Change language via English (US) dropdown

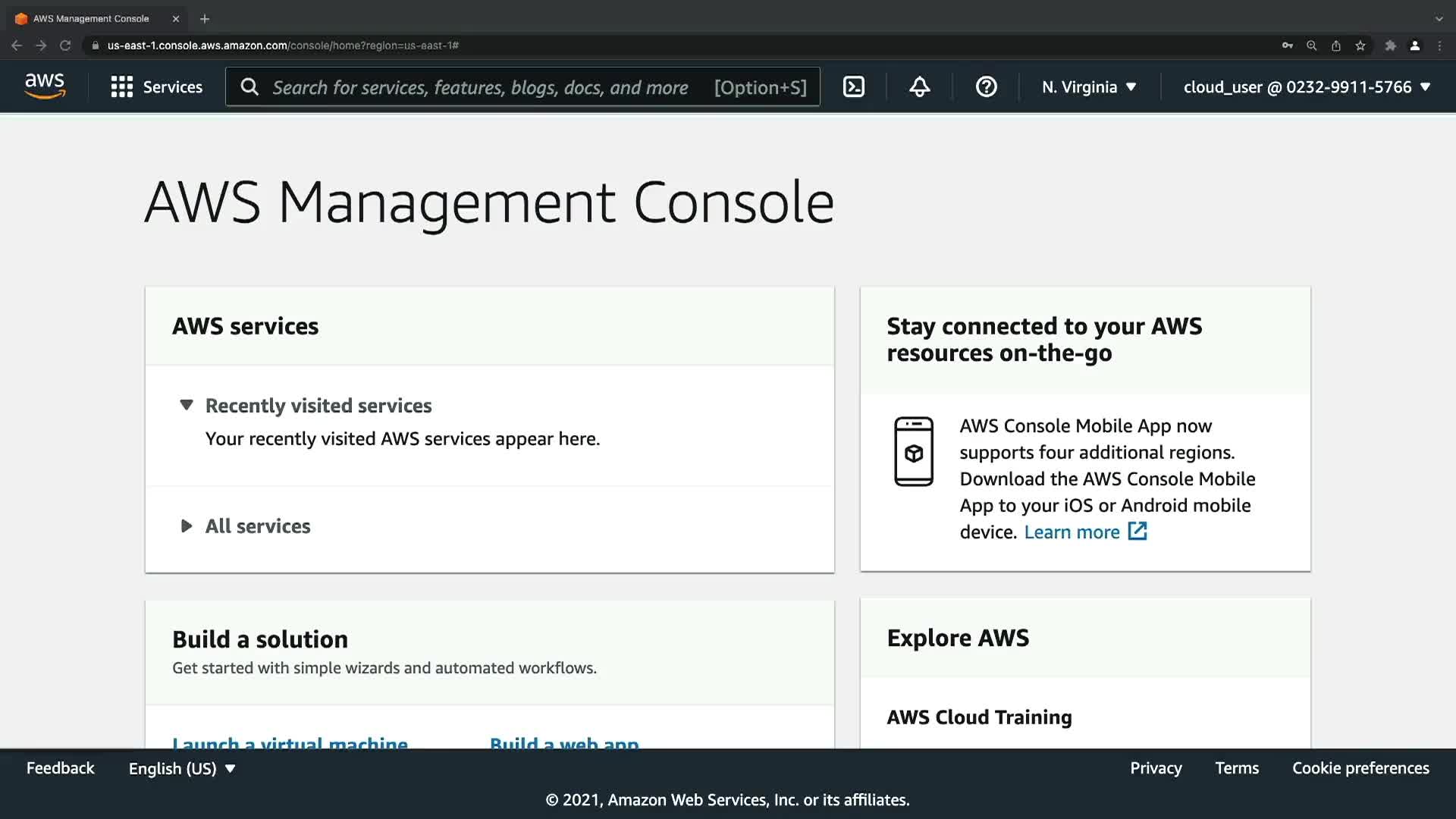[x=182, y=769]
